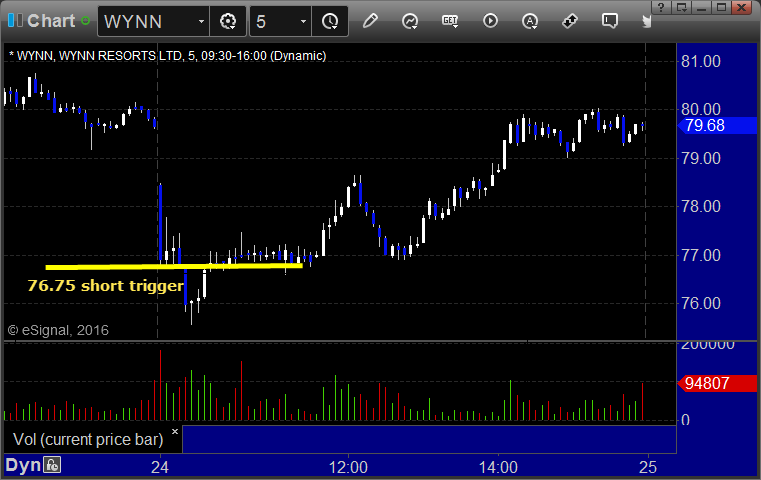Click the 80.00 price axis label
The width and height of the screenshot is (761, 480).
coord(701,109)
